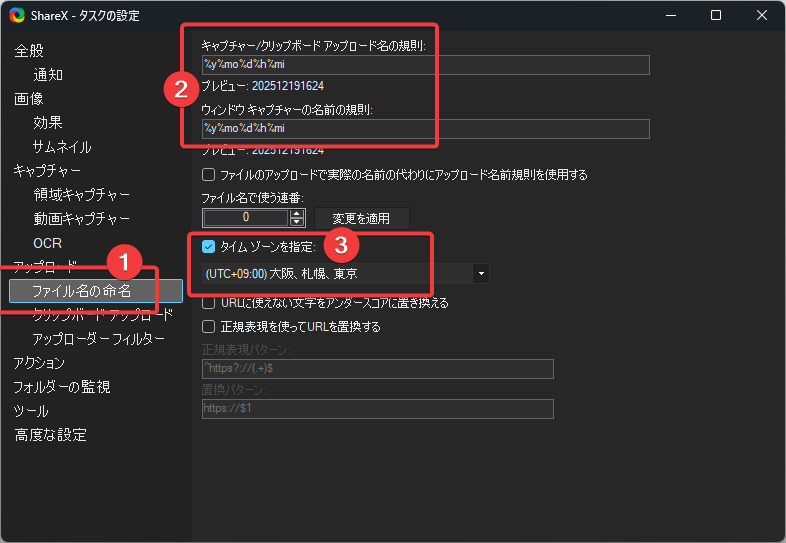Select the OCR settings item

pos(47,243)
